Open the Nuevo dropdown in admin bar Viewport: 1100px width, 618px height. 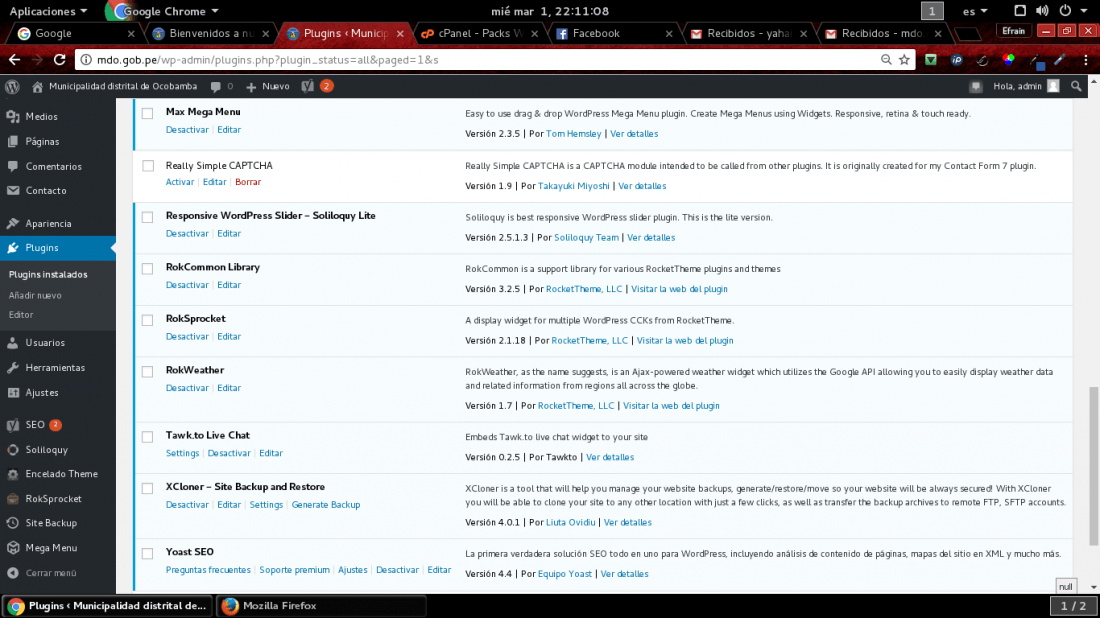pyautogui.click(x=267, y=86)
